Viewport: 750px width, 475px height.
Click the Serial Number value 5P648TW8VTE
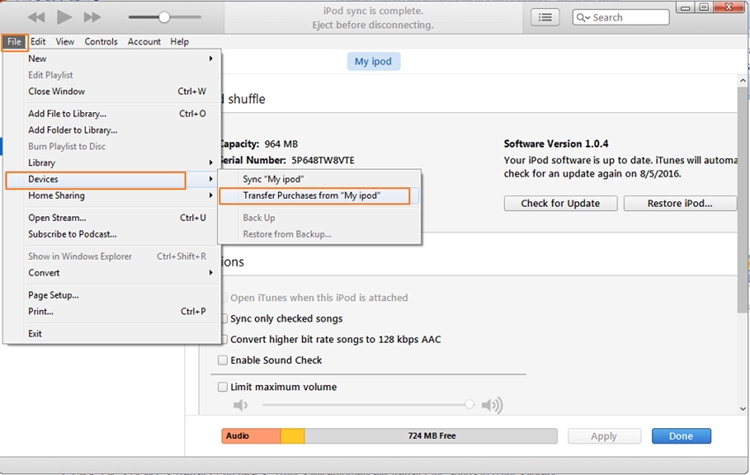[x=323, y=161]
